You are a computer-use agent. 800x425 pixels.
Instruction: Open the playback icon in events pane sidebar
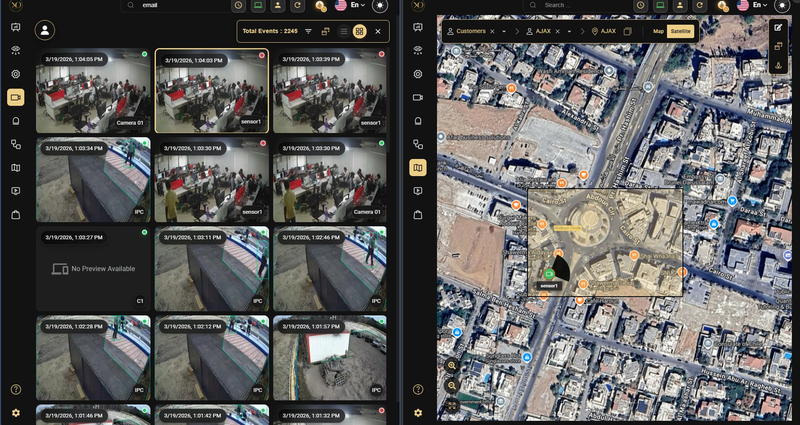tap(16, 191)
